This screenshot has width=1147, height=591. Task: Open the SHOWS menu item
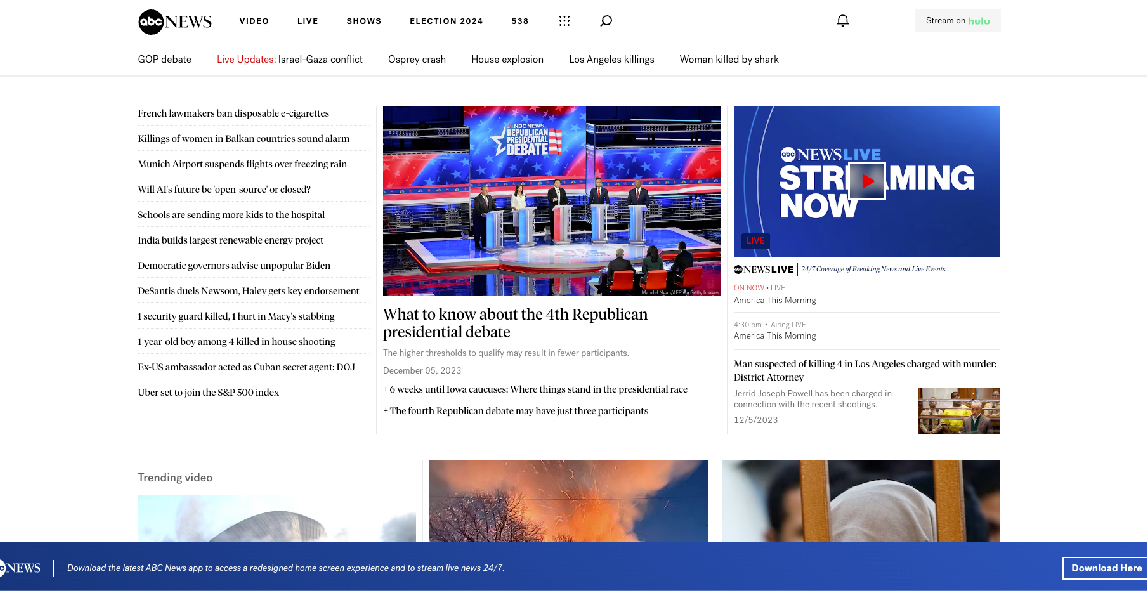pyautogui.click(x=363, y=20)
